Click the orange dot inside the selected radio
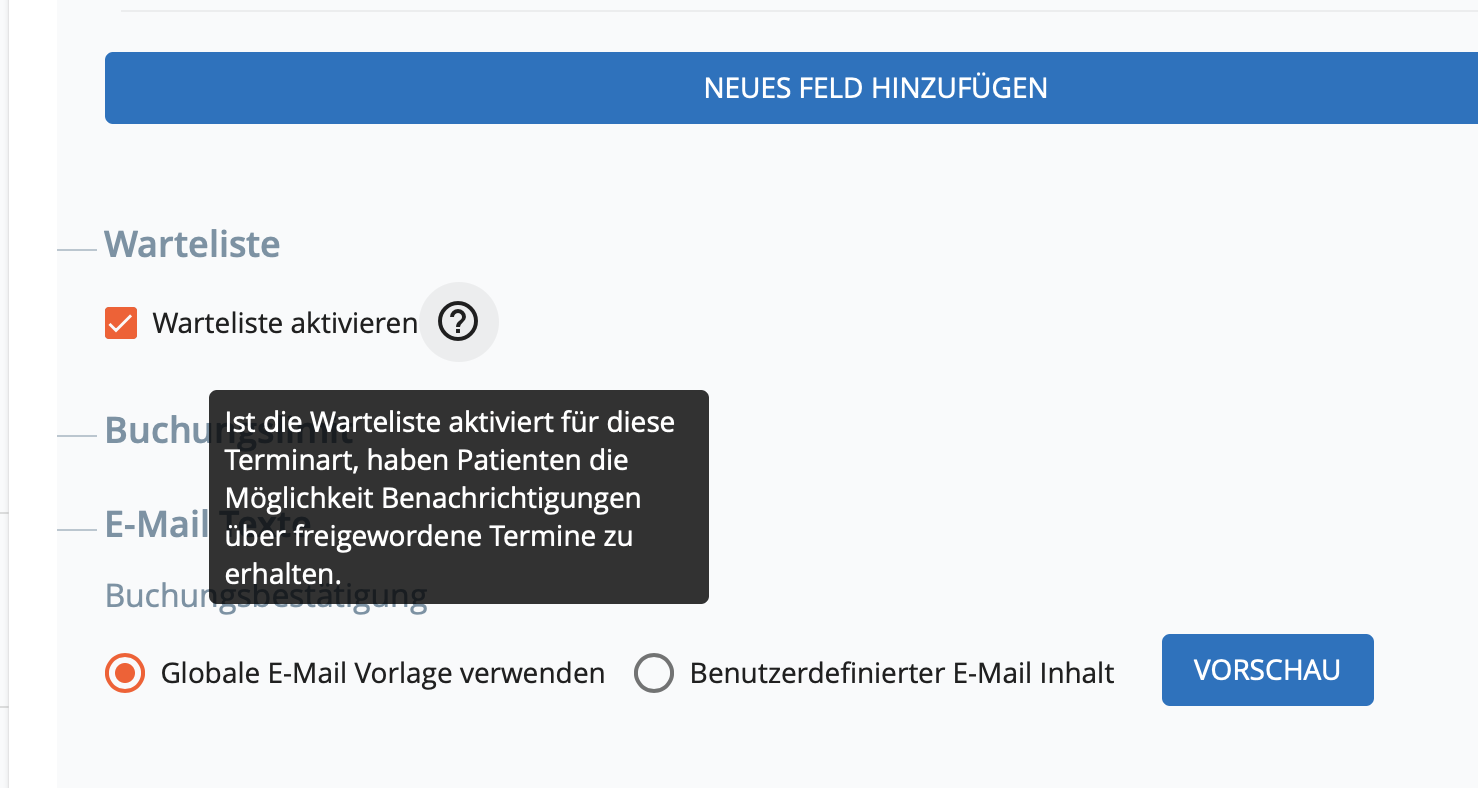The image size is (1478, 788). coord(124,673)
